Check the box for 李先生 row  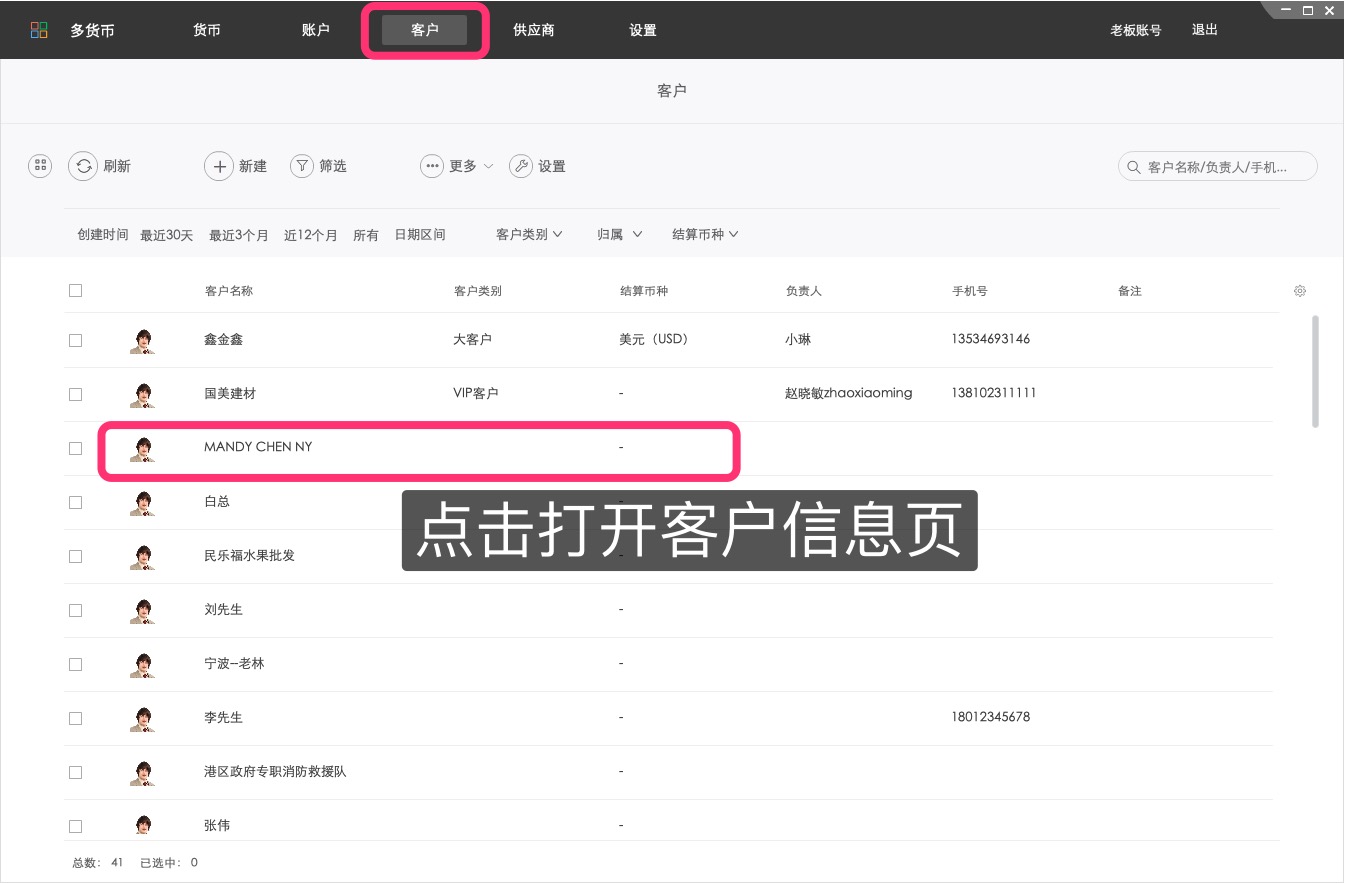click(75, 718)
